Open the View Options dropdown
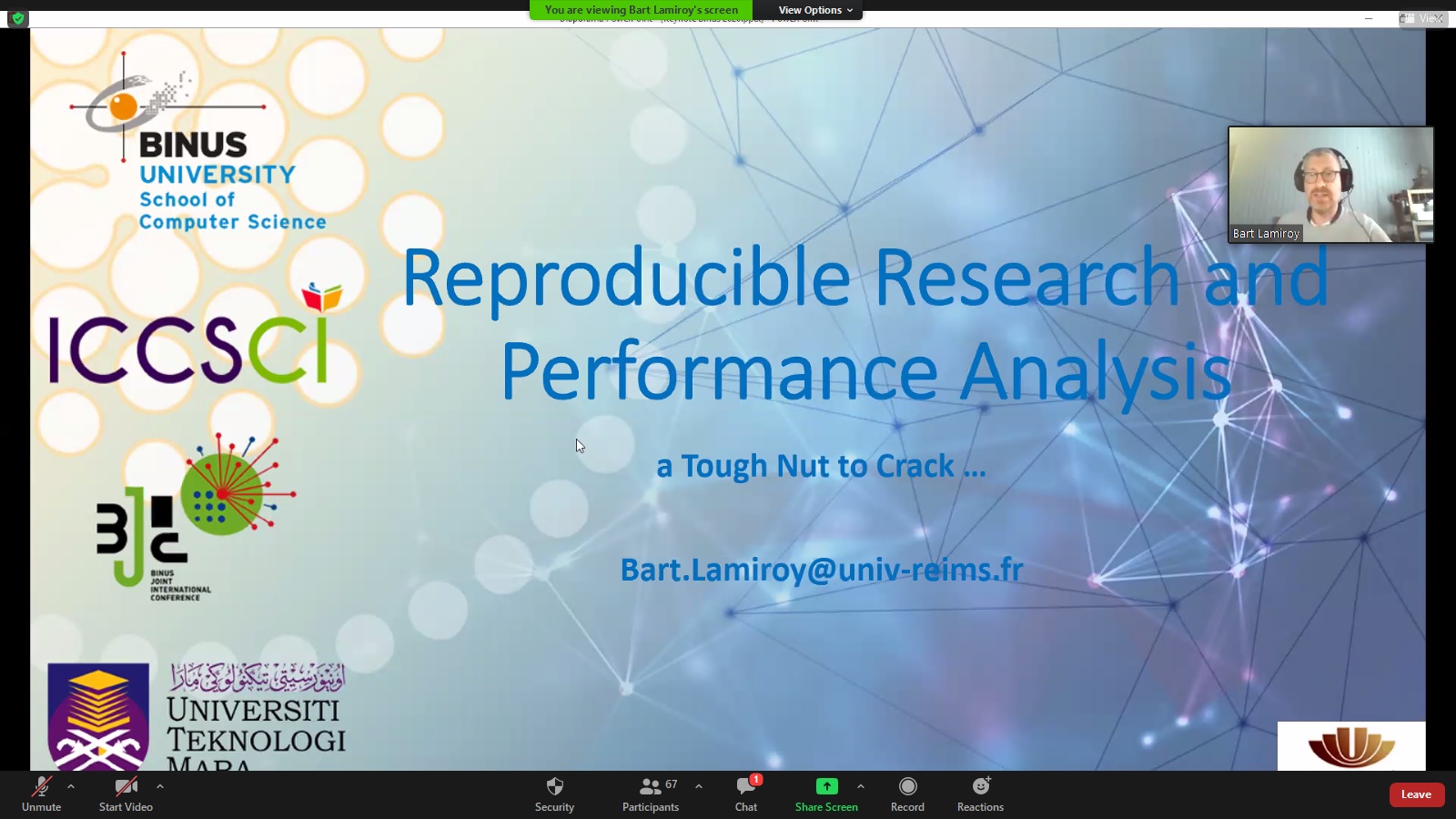The height and width of the screenshot is (819, 1456). tap(815, 10)
